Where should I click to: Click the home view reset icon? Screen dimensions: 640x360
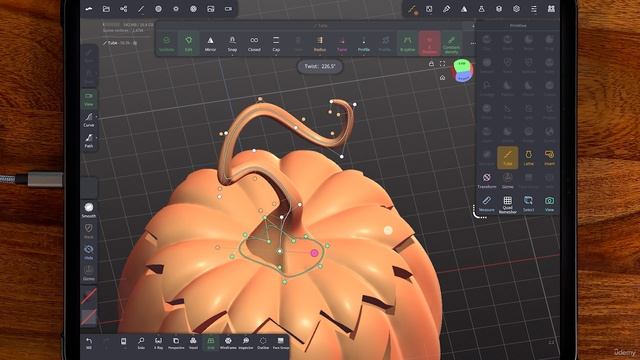coord(442,78)
